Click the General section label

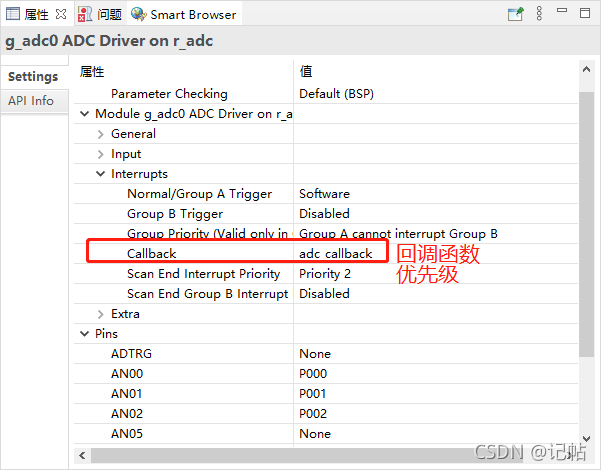point(133,134)
